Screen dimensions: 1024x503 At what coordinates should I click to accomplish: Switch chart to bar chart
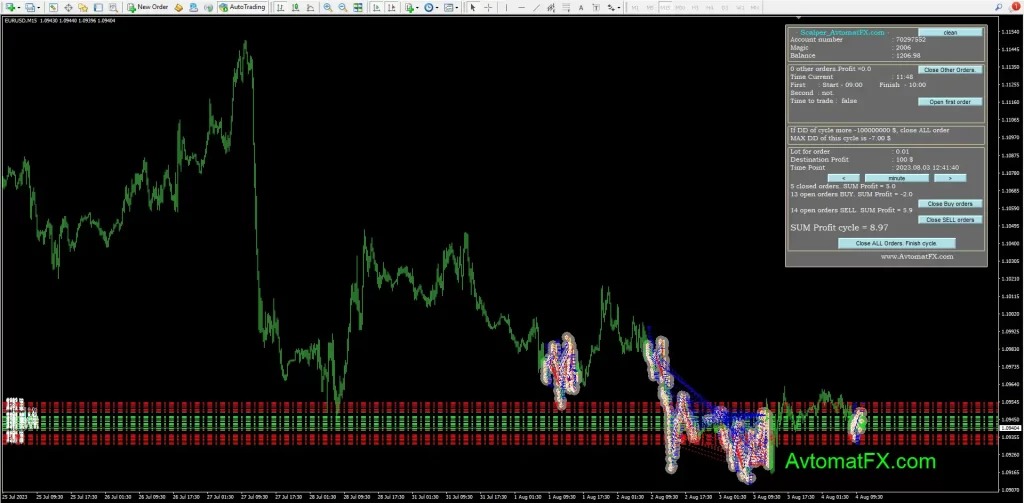(x=280, y=7)
